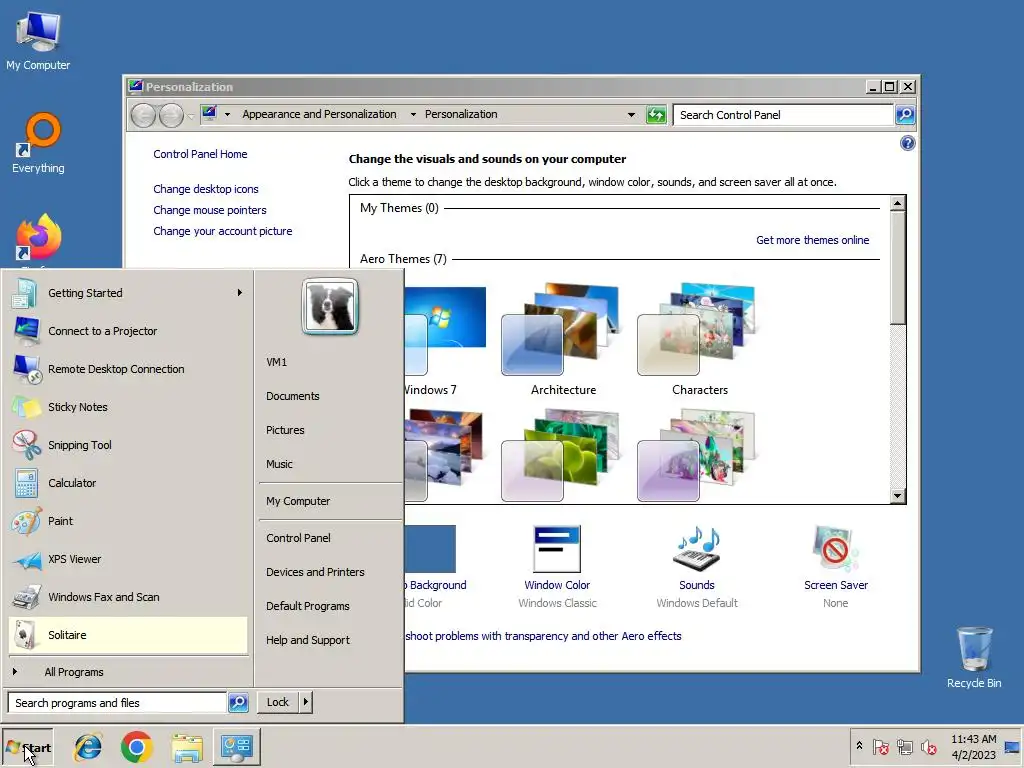Screen dimensions: 1024x768
Task: Launch Calculator from Start menu
Action: (128, 483)
